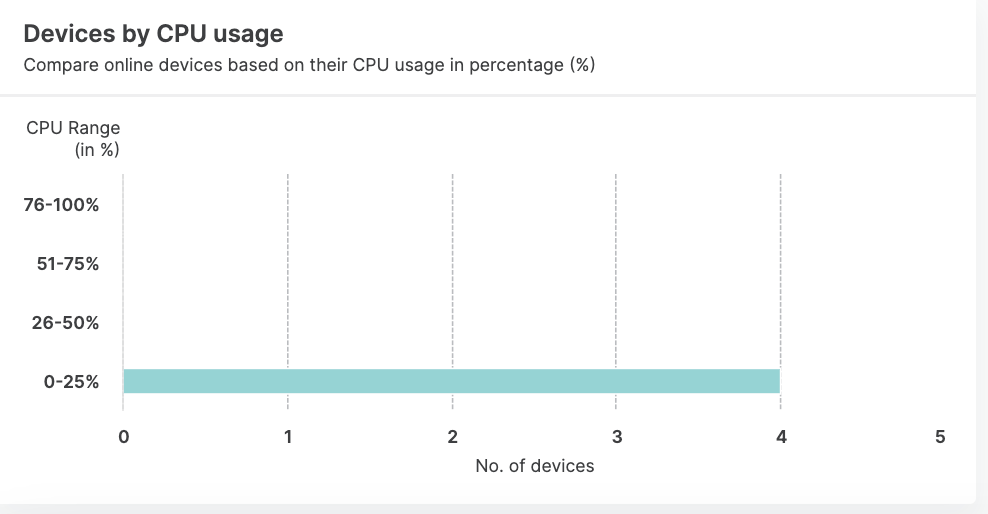The height and width of the screenshot is (514, 988).
Task: Select the "Devices by CPU usage" title
Action: click(x=153, y=34)
